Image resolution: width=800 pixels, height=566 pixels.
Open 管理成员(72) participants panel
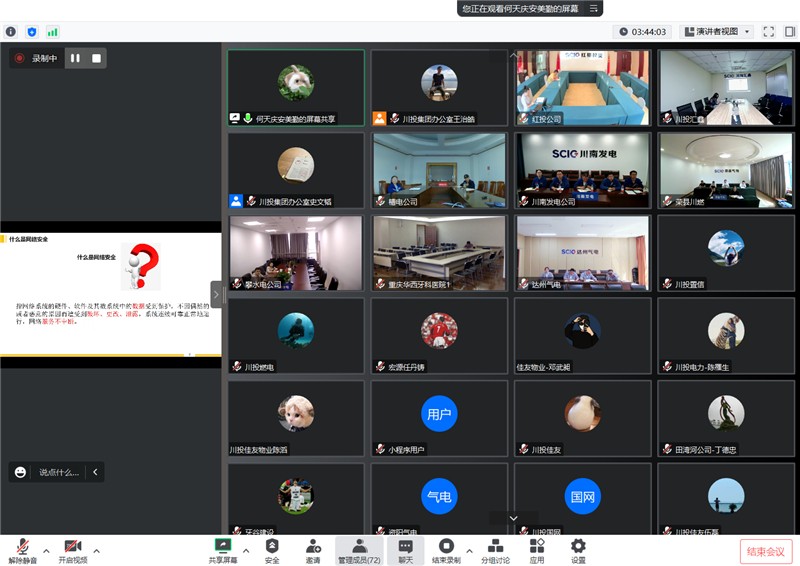pyautogui.click(x=359, y=546)
